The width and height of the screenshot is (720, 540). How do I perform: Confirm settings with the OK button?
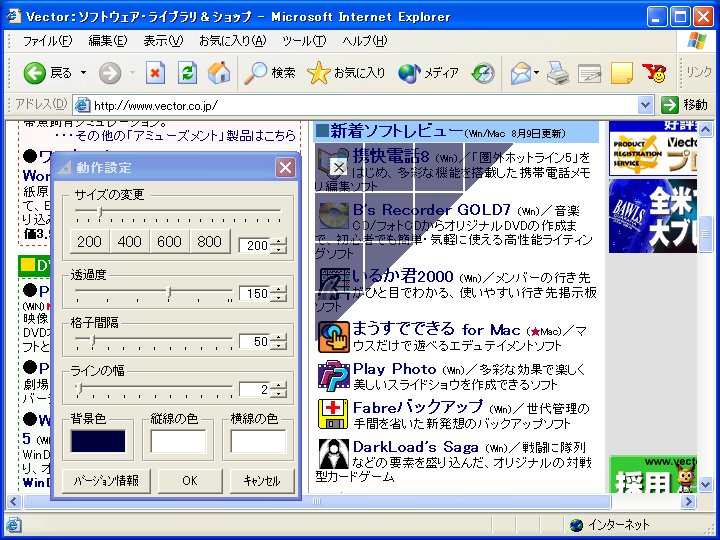click(x=190, y=481)
